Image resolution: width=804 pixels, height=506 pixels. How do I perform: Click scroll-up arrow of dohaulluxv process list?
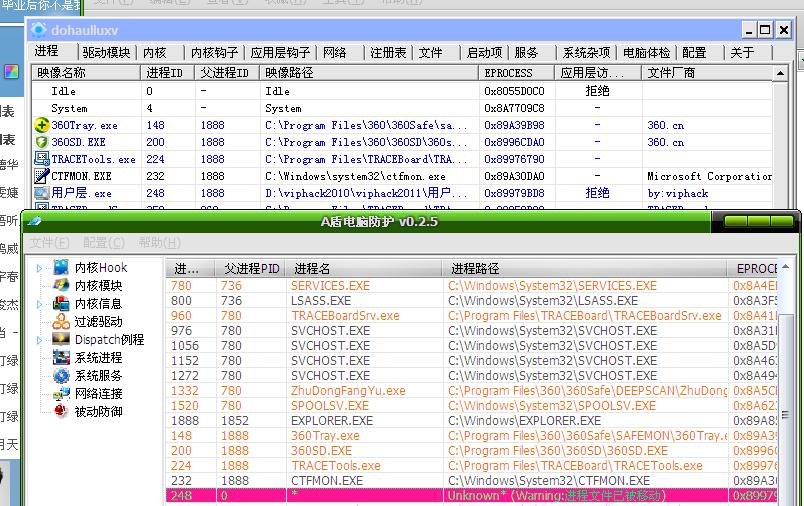pos(780,73)
